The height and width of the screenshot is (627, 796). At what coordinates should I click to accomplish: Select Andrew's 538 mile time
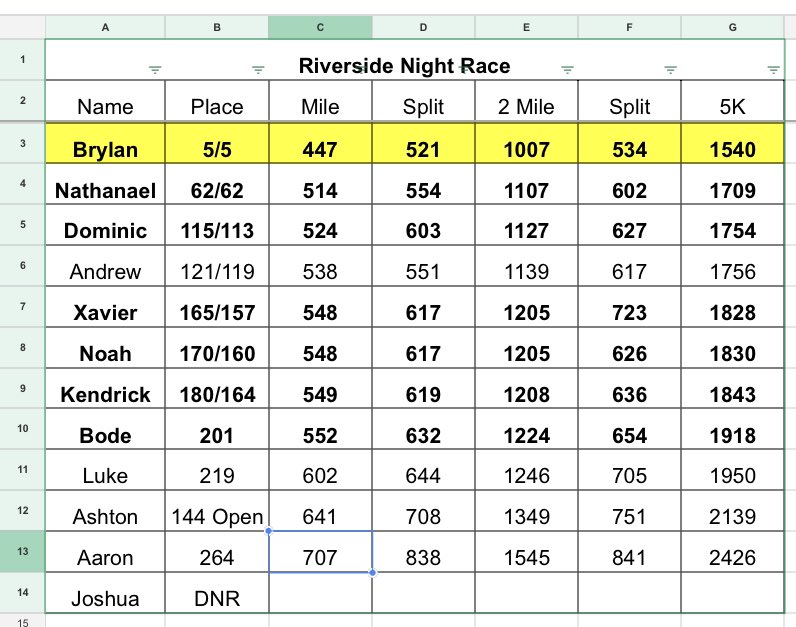coord(320,266)
